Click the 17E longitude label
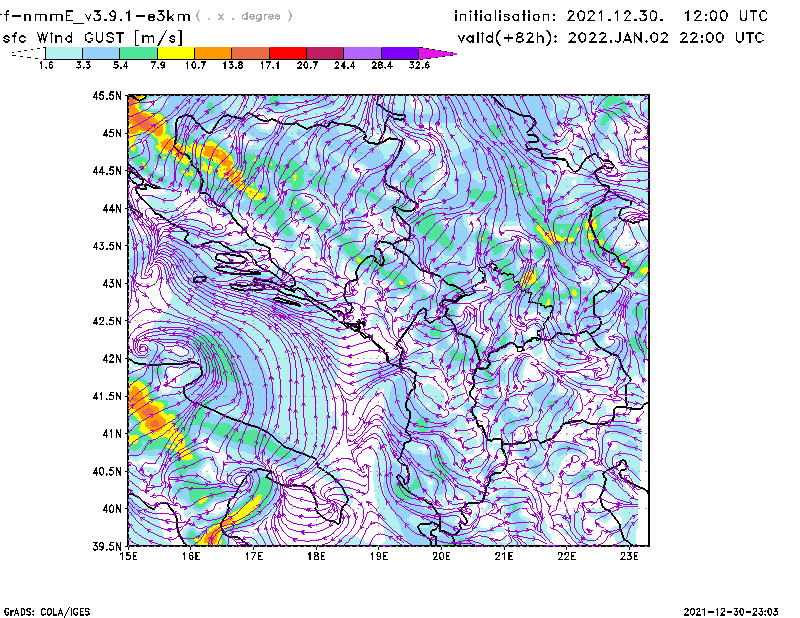800x618 pixels. coord(254,556)
